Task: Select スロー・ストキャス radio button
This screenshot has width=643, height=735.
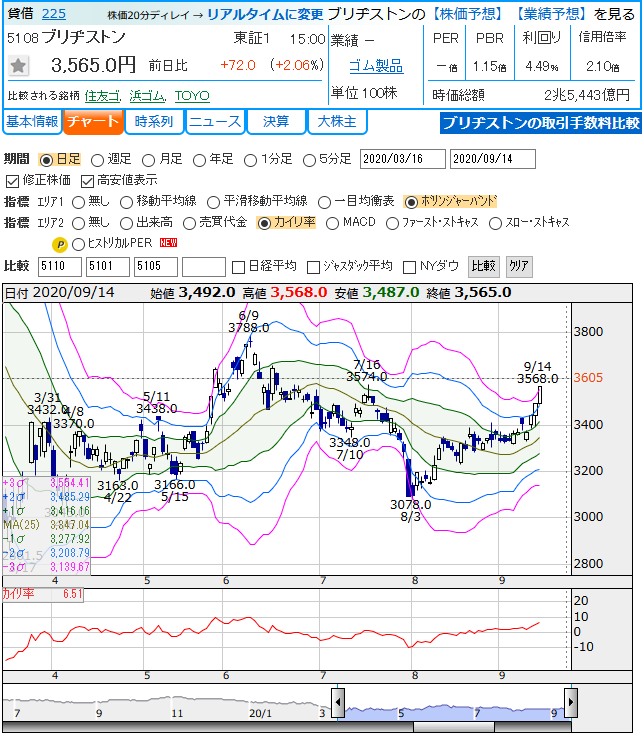Action: point(495,224)
